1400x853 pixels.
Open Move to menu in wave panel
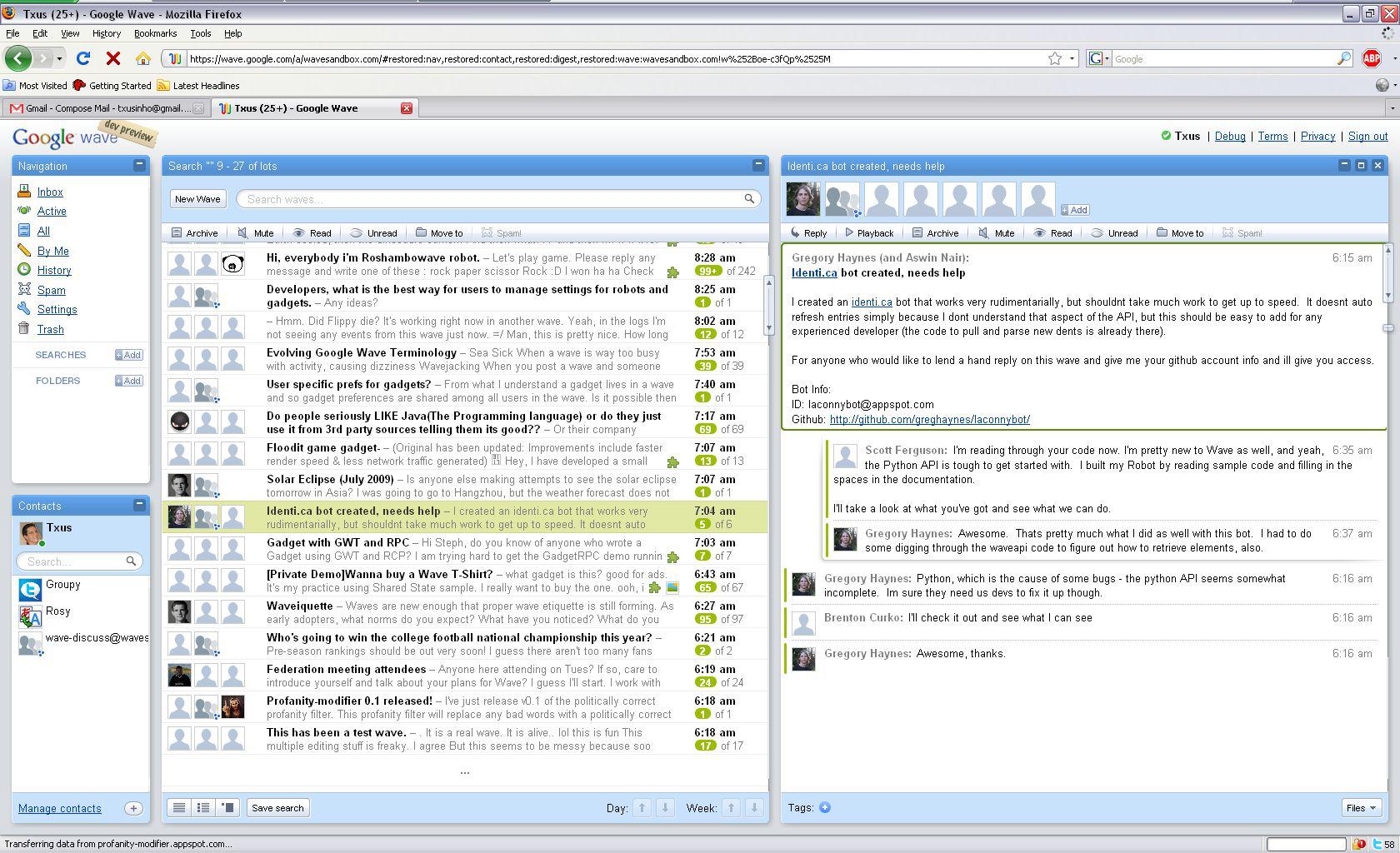[1180, 233]
